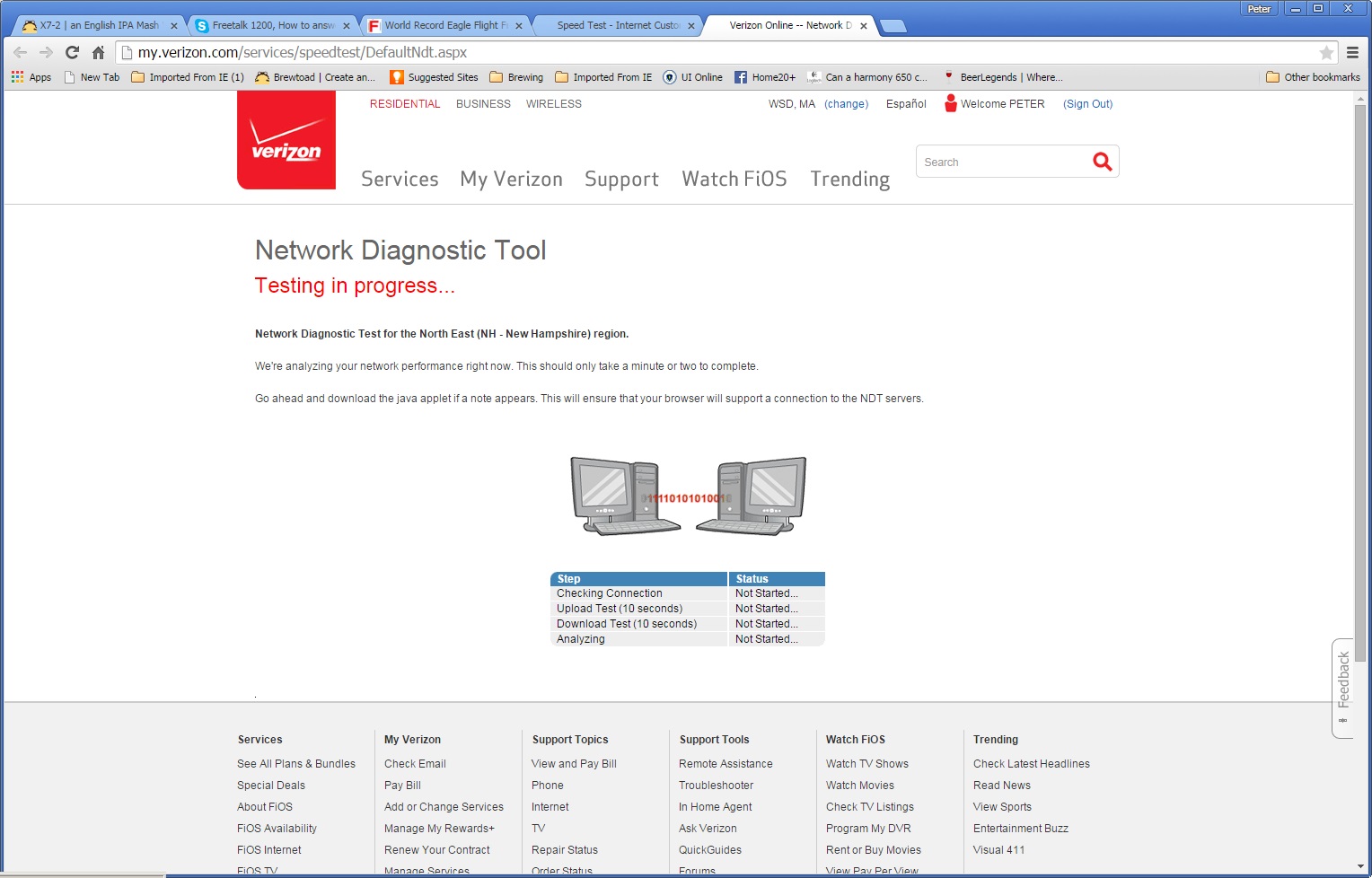Click Entertainment Buzz footer link
The height and width of the screenshot is (878, 1372).
pyautogui.click(x=1021, y=829)
